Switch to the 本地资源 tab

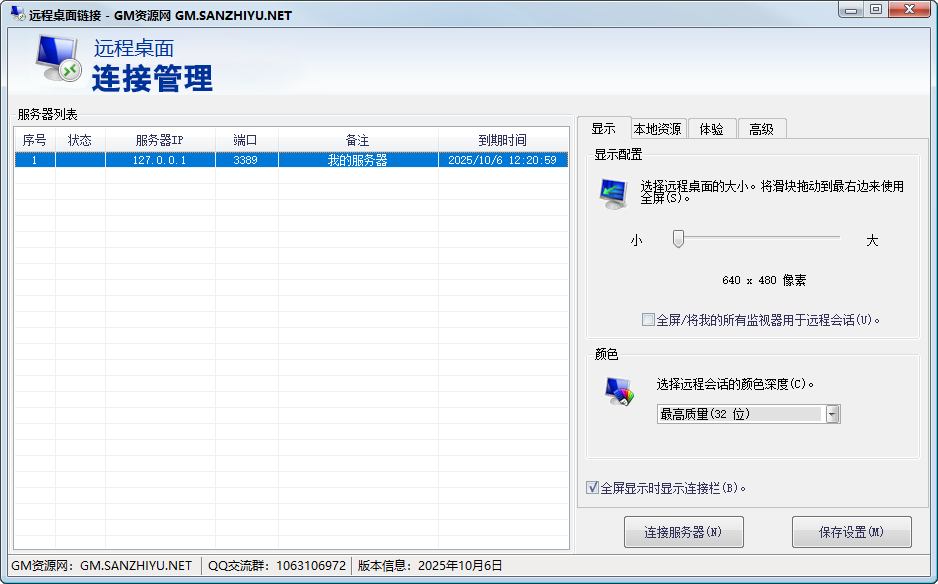coord(657,129)
